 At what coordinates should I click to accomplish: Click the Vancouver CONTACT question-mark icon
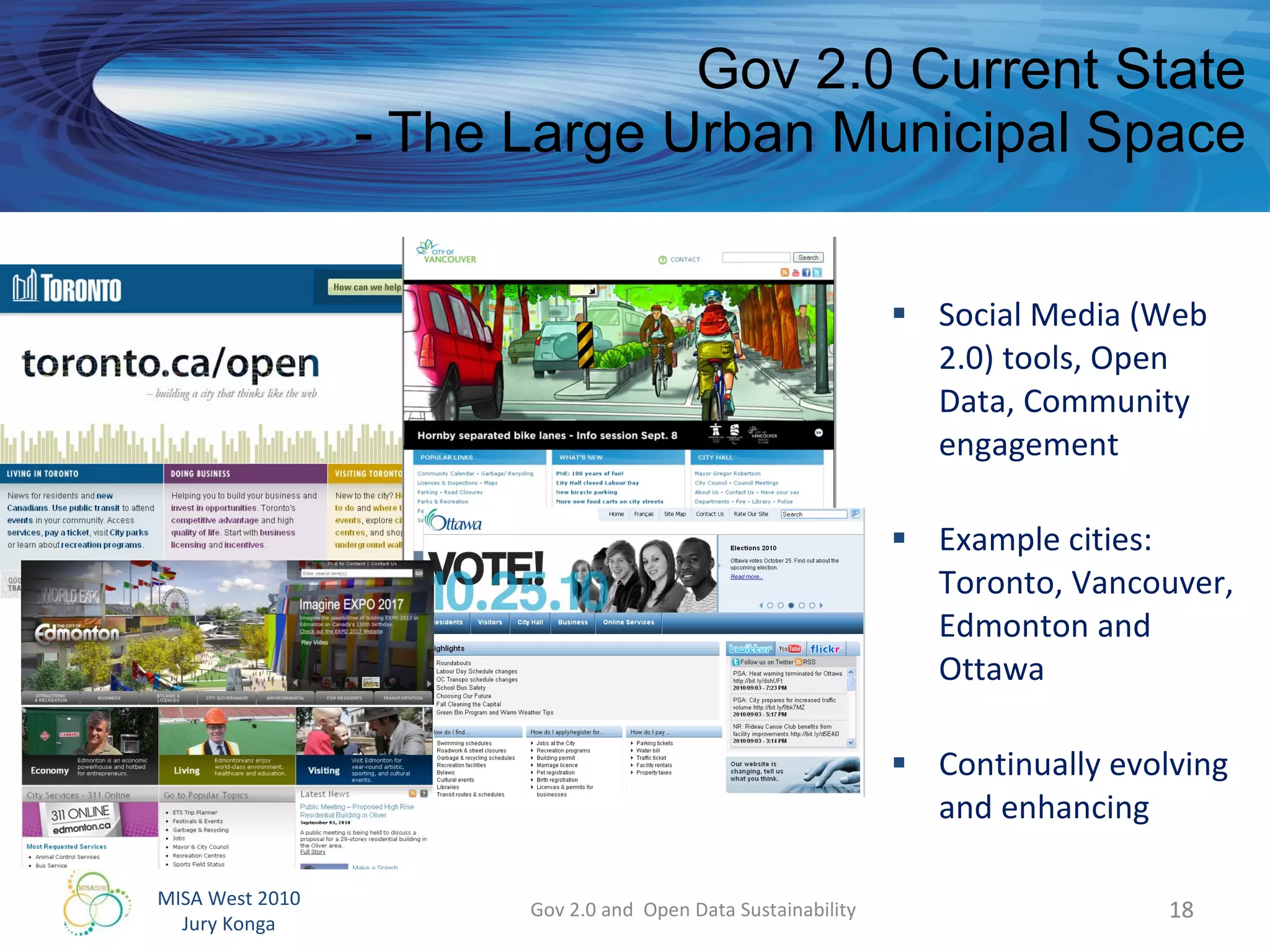point(662,260)
